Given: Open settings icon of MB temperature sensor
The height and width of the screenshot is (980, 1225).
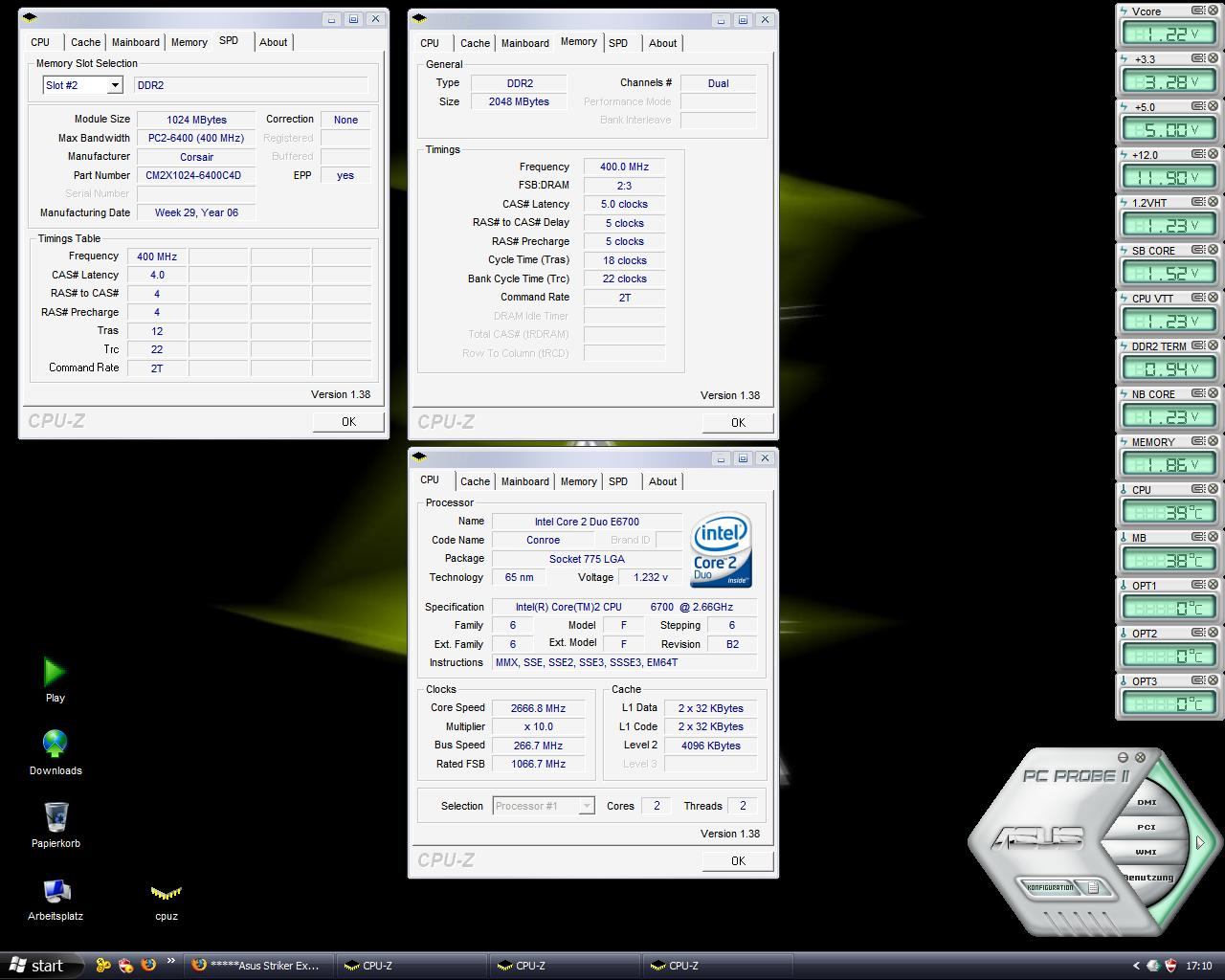Looking at the screenshot, I should (1198, 537).
